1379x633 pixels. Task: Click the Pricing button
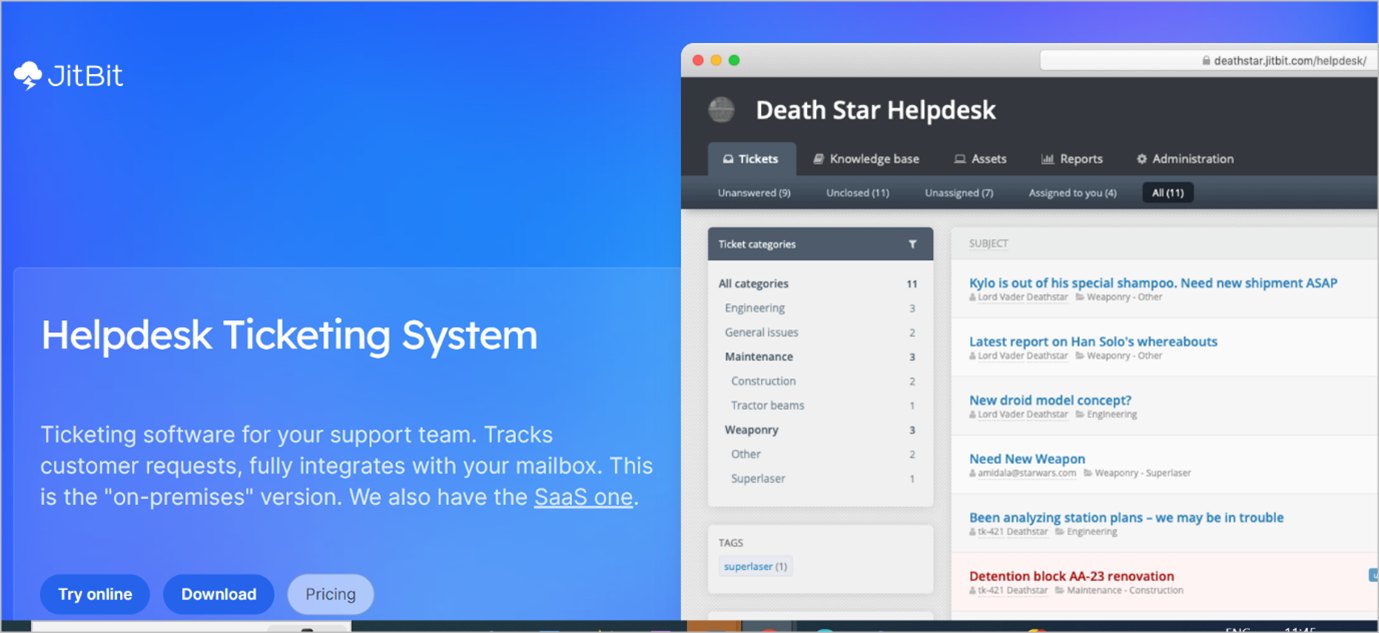(330, 594)
